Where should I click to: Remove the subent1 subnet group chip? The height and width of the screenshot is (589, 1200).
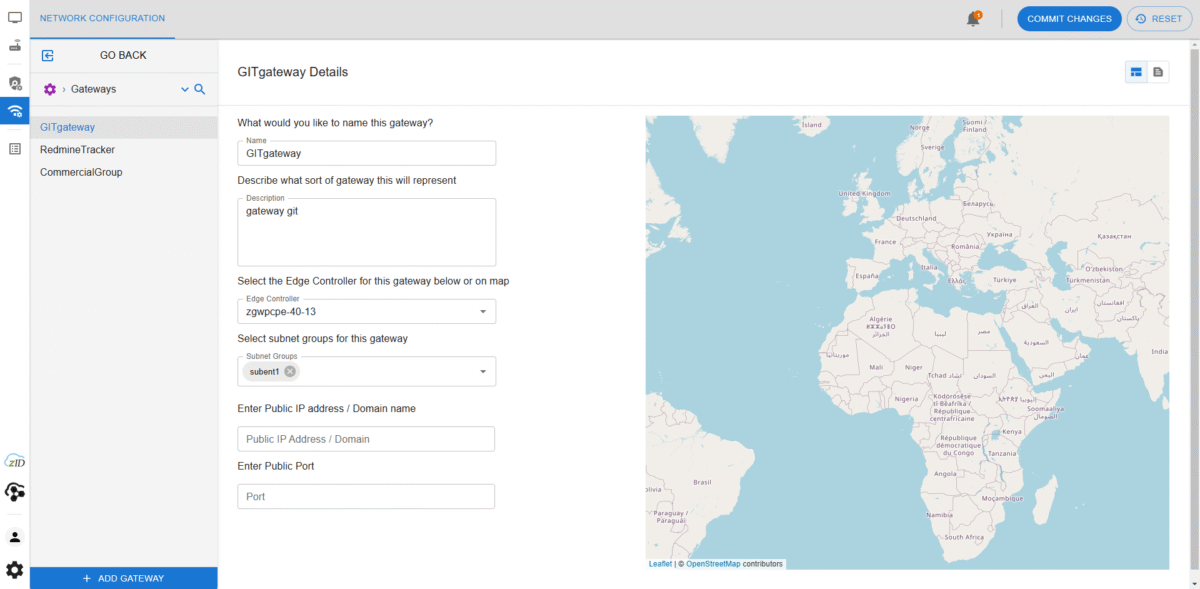(x=290, y=371)
